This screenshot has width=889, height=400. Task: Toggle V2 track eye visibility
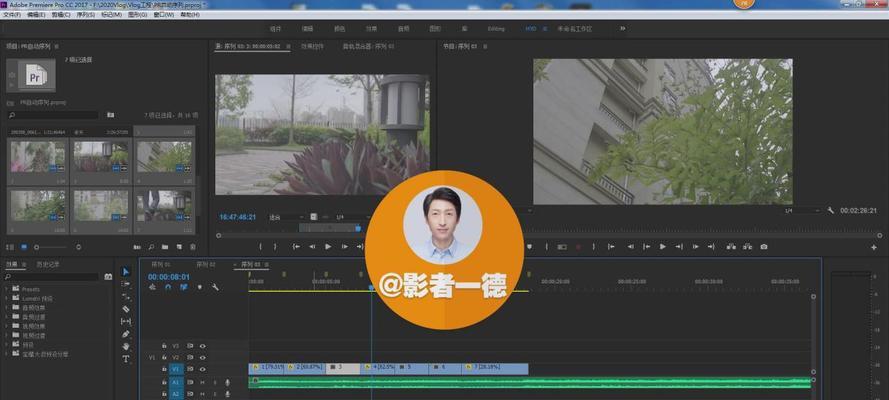(x=202, y=358)
